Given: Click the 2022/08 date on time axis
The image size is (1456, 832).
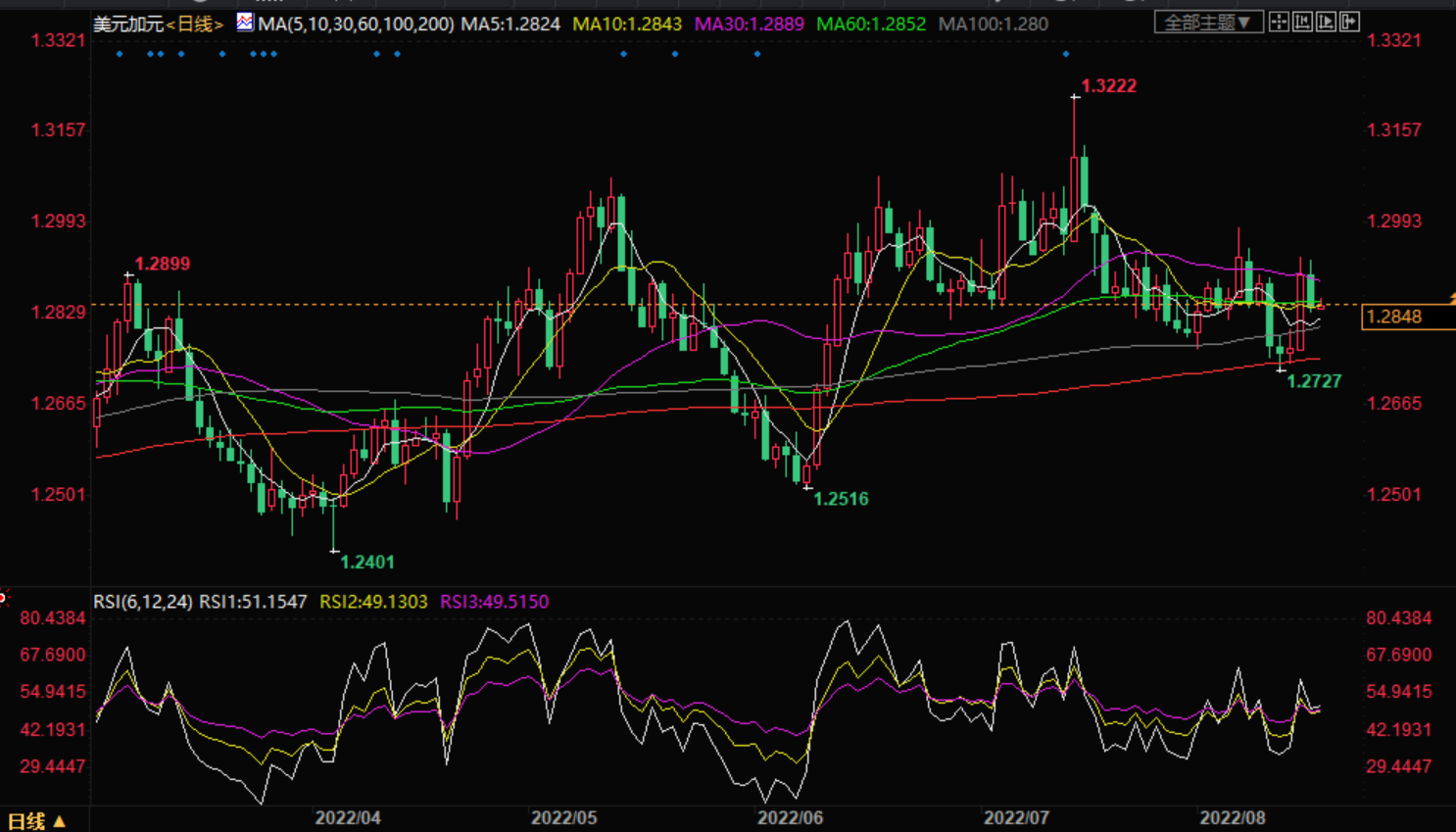Looking at the screenshot, I should (x=1233, y=817).
